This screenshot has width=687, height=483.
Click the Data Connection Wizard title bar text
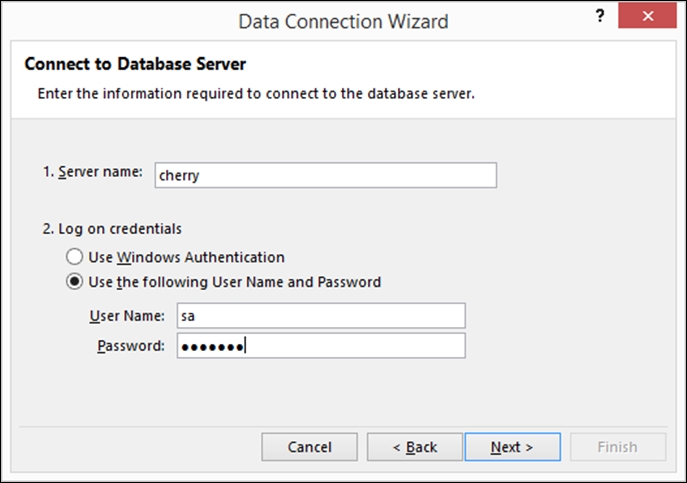pyautogui.click(x=343, y=22)
